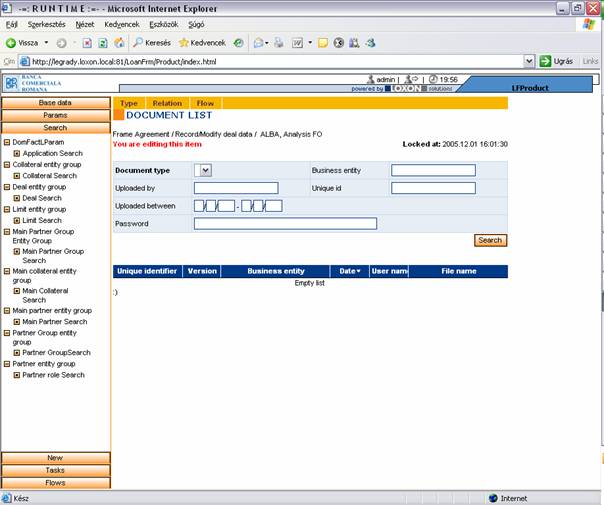Screen dimensions: 604x505
Task: Click the Unique id input field
Action: click(x=433, y=188)
